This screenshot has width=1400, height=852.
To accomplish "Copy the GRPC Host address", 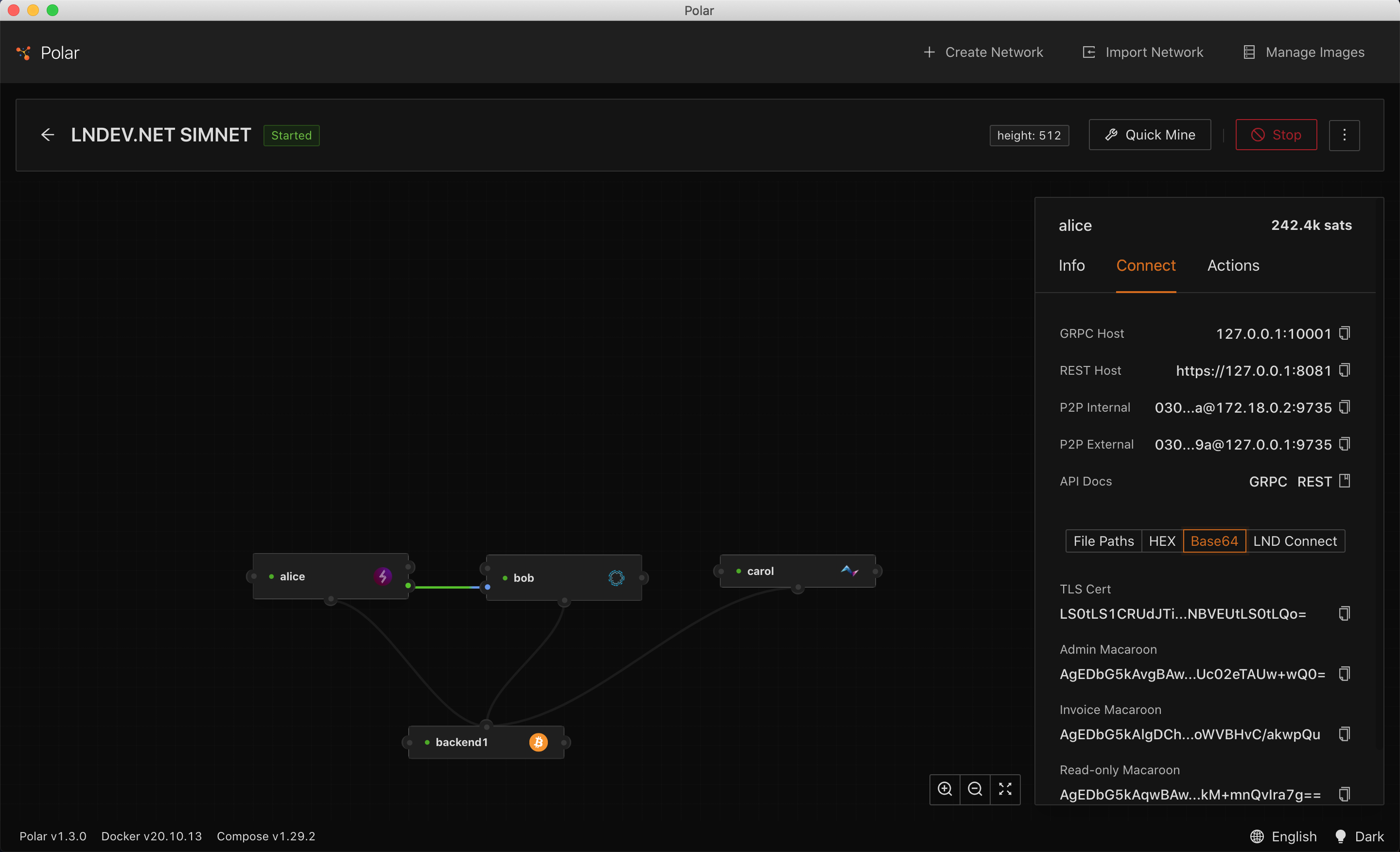I will (x=1344, y=333).
